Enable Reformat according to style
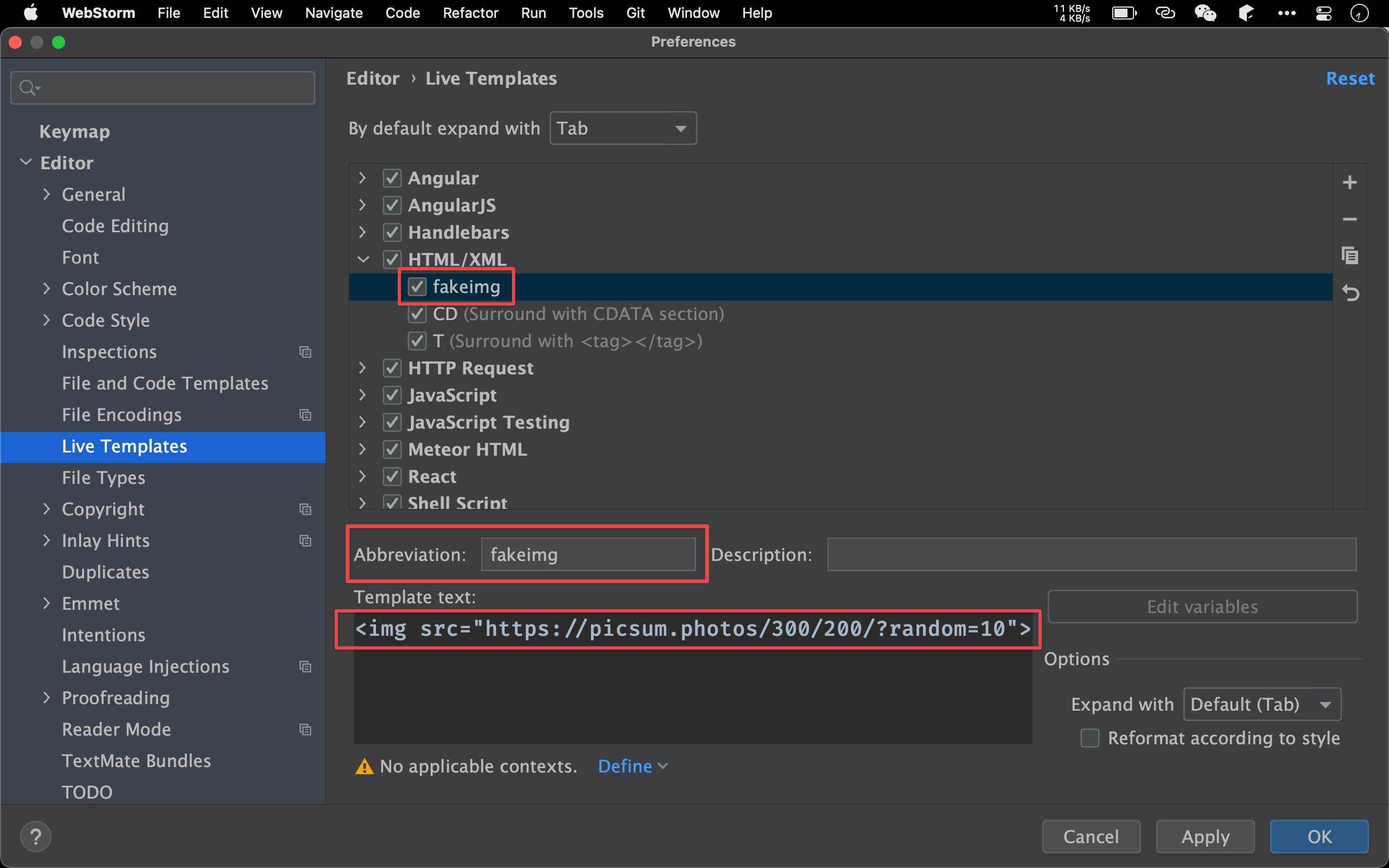The height and width of the screenshot is (868, 1389). tap(1089, 738)
